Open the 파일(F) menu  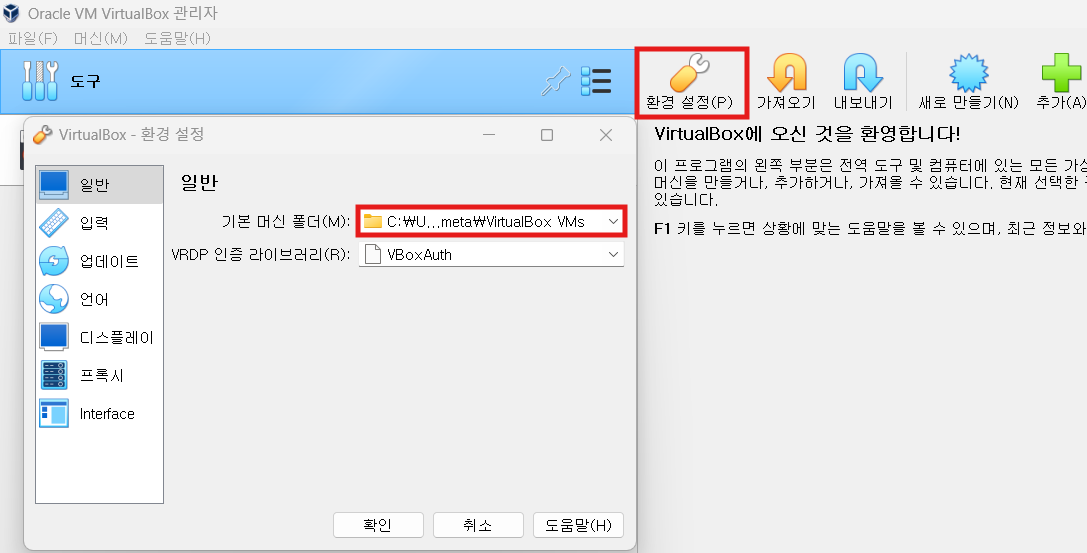pyautogui.click(x=33, y=38)
